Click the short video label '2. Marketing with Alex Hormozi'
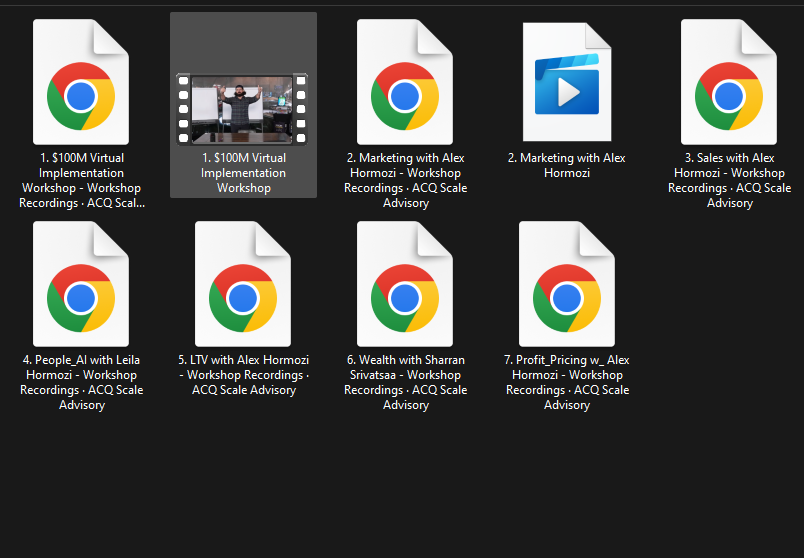The width and height of the screenshot is (804, 558). (567, 165)
